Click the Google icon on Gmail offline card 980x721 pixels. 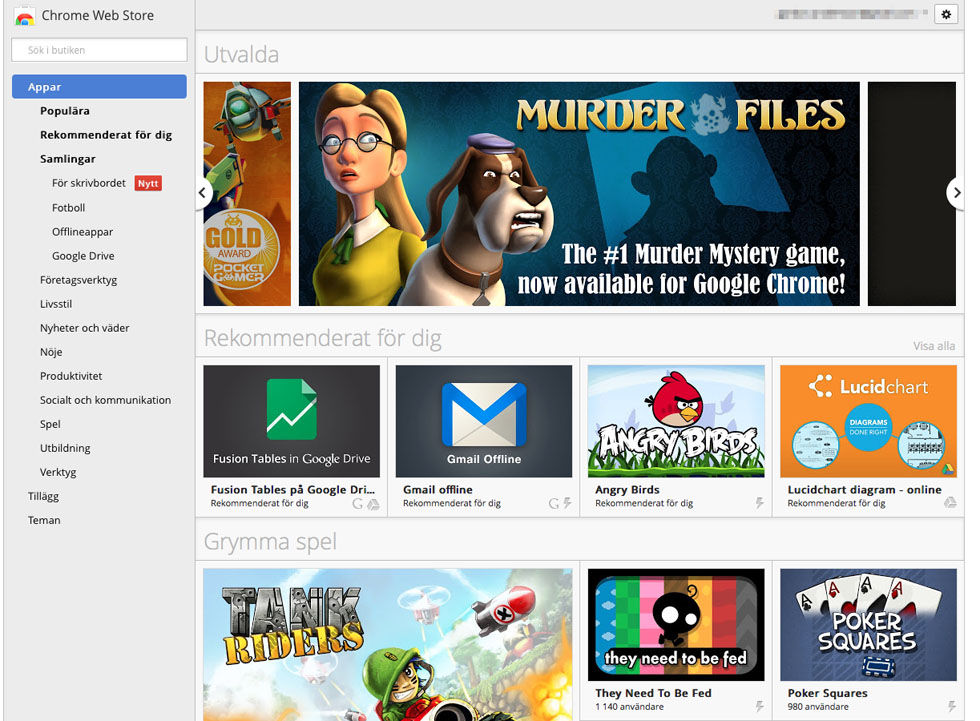pyautogui.click(x=554, y=504)
